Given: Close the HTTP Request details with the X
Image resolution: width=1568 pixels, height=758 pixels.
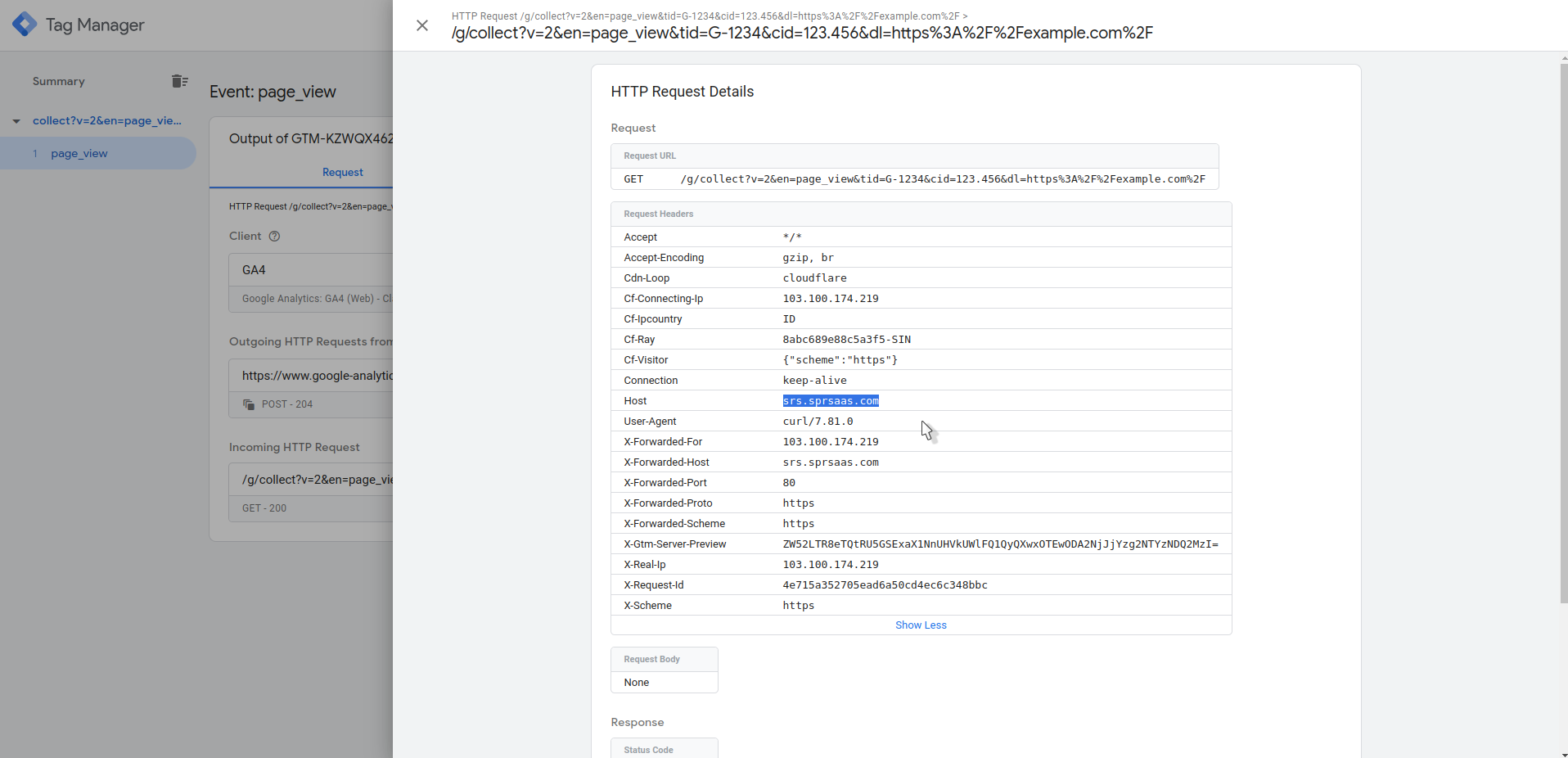Looking at the screenshot, I should [x=422, y=25].
